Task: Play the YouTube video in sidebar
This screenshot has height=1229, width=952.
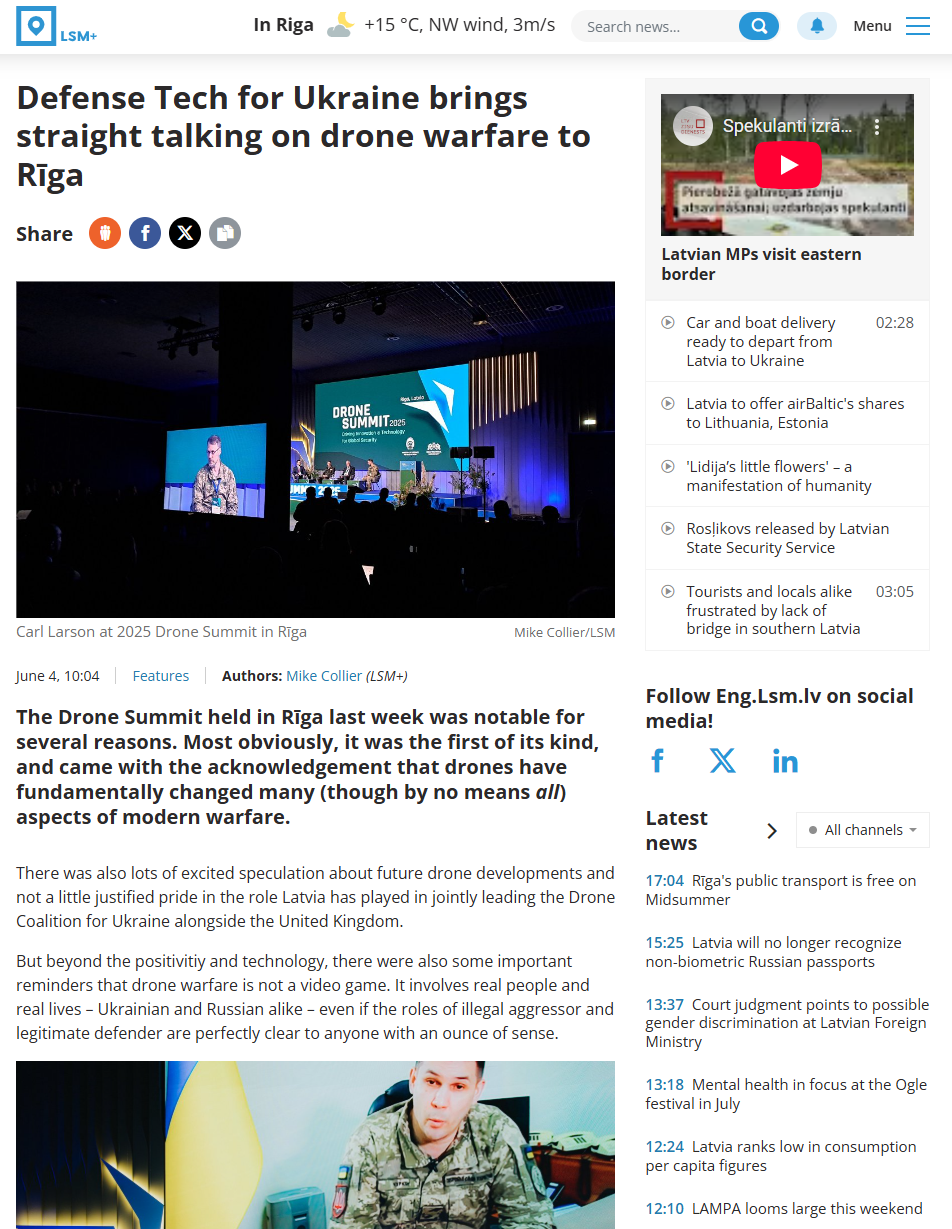Action: click(x=787, y=165)
